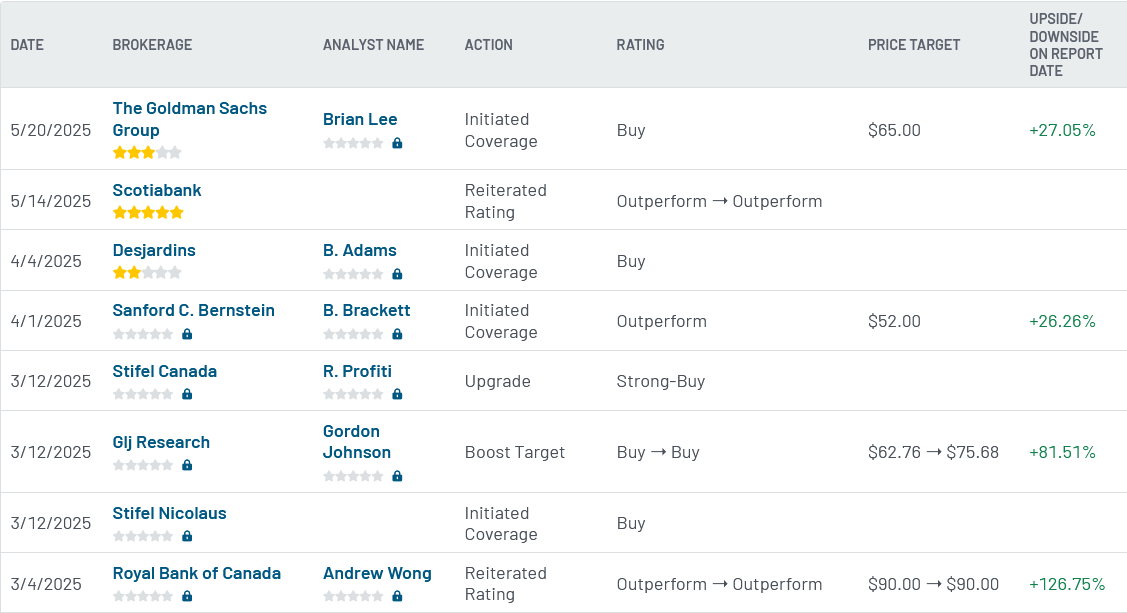
Task: Click Gordon Johnson grey star rating
Action: [x=353, y=476]
